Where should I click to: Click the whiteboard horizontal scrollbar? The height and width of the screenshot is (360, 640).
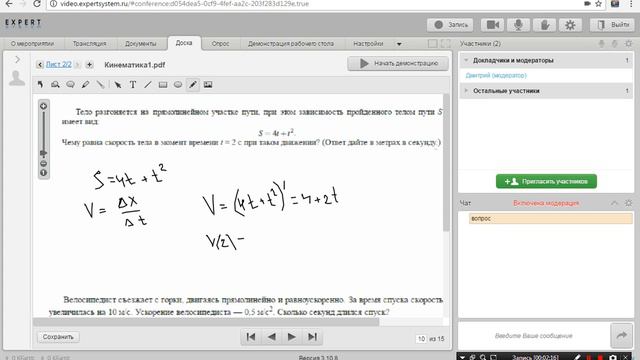[206, 322]
